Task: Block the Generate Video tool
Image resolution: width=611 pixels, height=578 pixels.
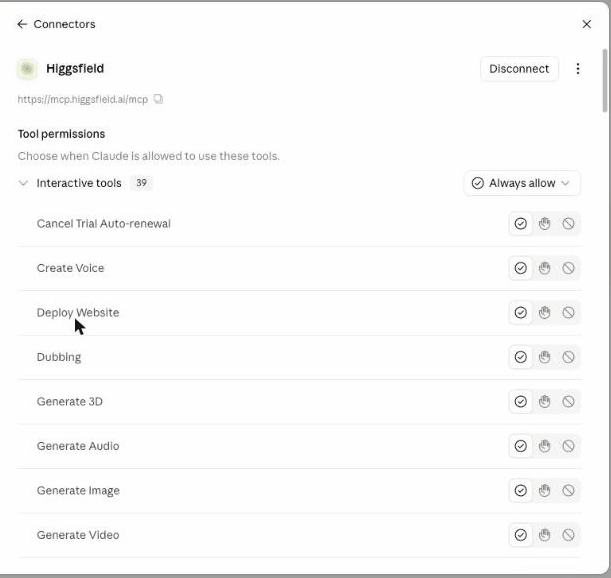Action: pyautogui.click(x=568, y=535)
